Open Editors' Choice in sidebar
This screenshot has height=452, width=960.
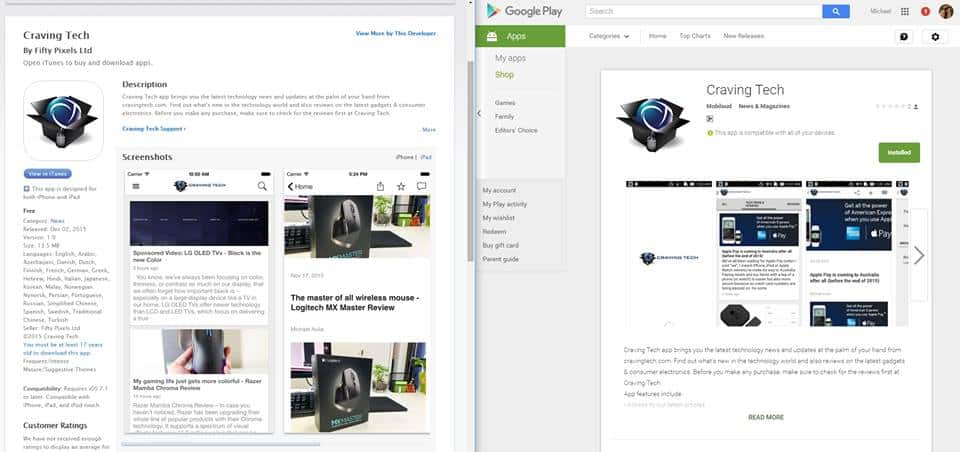516,130
